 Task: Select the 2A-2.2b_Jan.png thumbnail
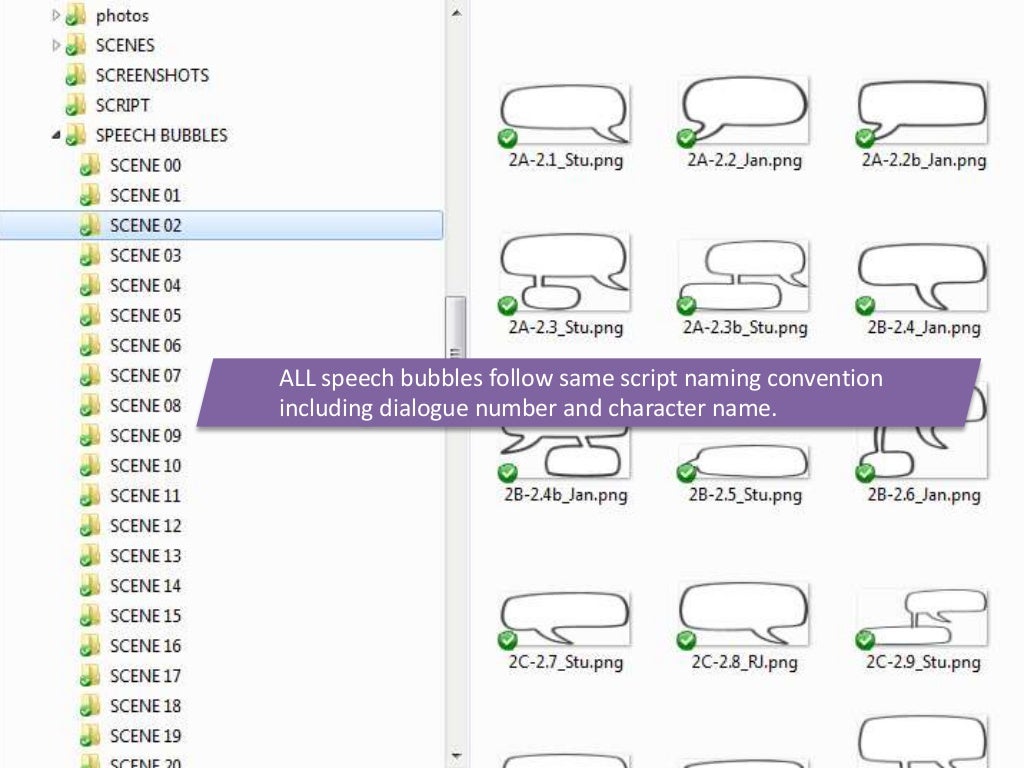coord(923,112)
